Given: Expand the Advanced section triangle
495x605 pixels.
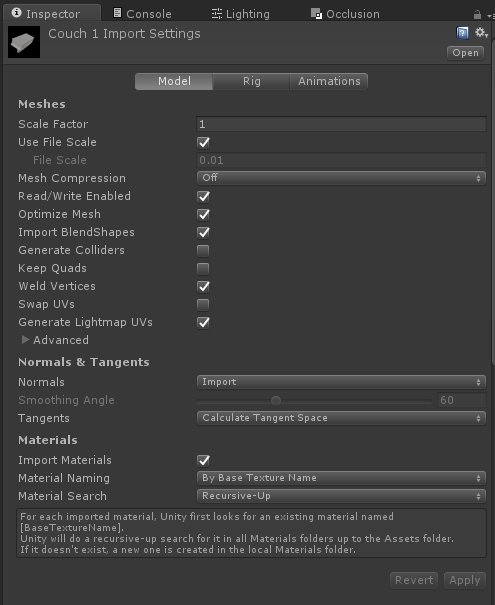Looking at the screenshot, I should tap(25, 340).
